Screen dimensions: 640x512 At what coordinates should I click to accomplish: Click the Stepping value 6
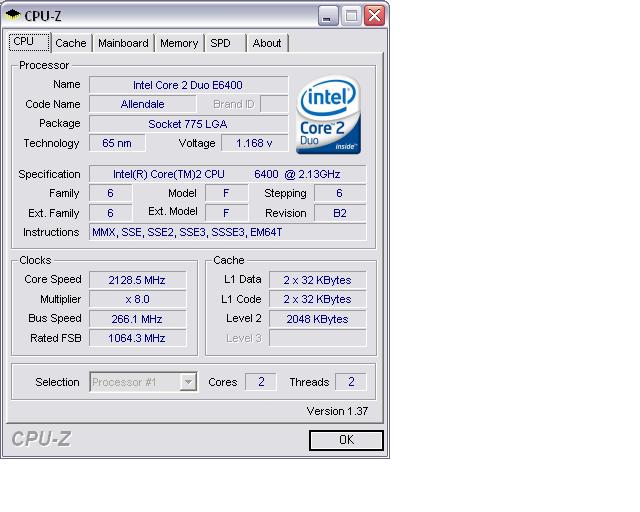340,193
